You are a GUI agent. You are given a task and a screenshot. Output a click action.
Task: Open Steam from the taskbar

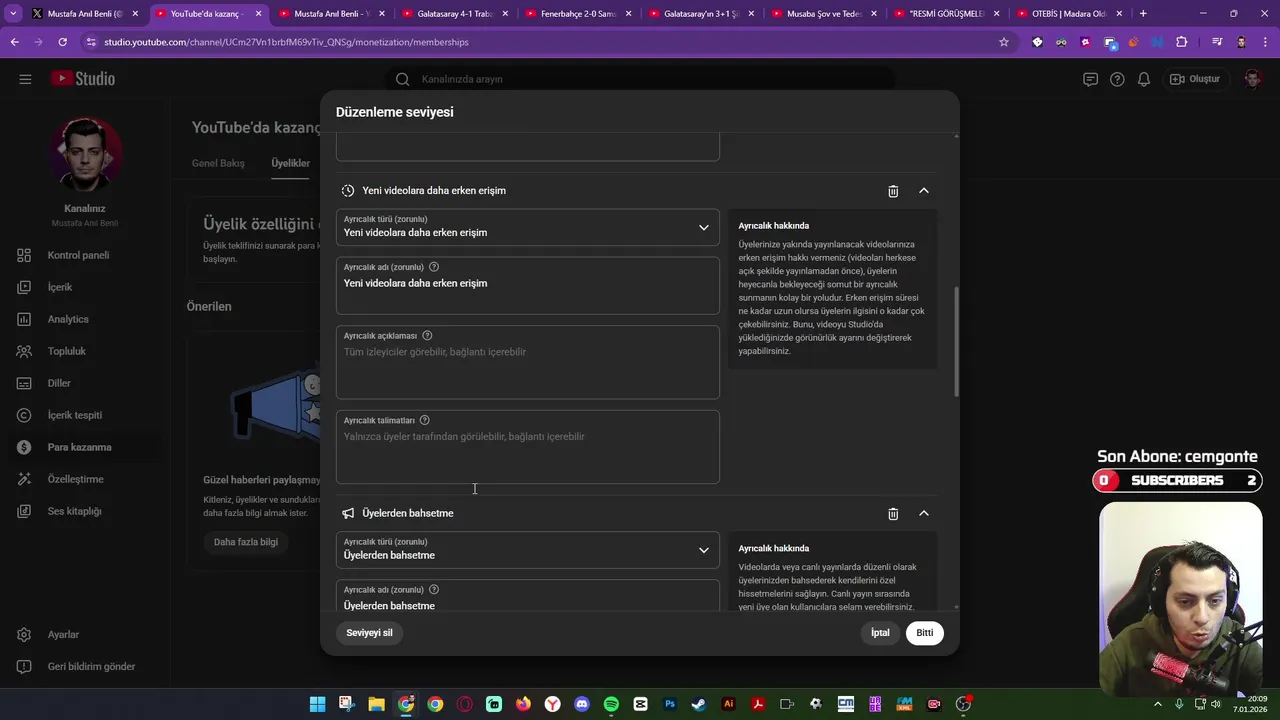click(699, 704)
